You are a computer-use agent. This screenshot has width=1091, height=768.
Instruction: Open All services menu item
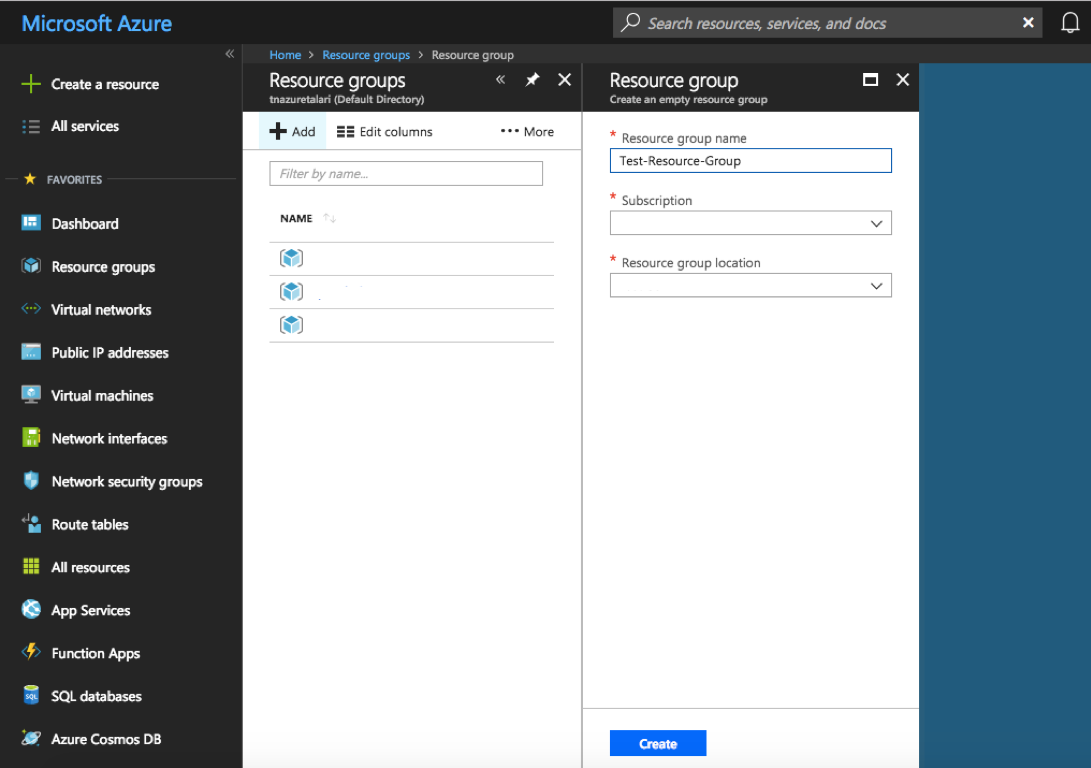click(85, 126)
